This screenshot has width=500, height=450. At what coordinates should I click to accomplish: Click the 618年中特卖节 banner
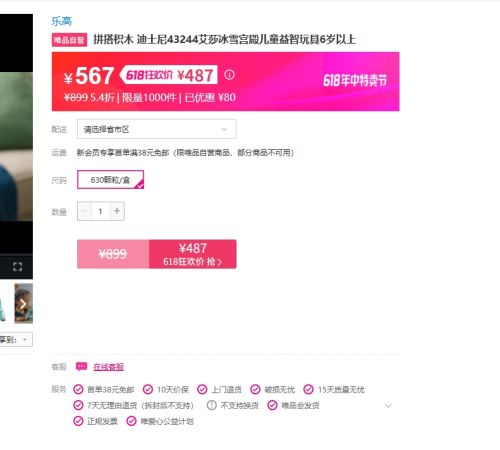click(x=355, y=80)
